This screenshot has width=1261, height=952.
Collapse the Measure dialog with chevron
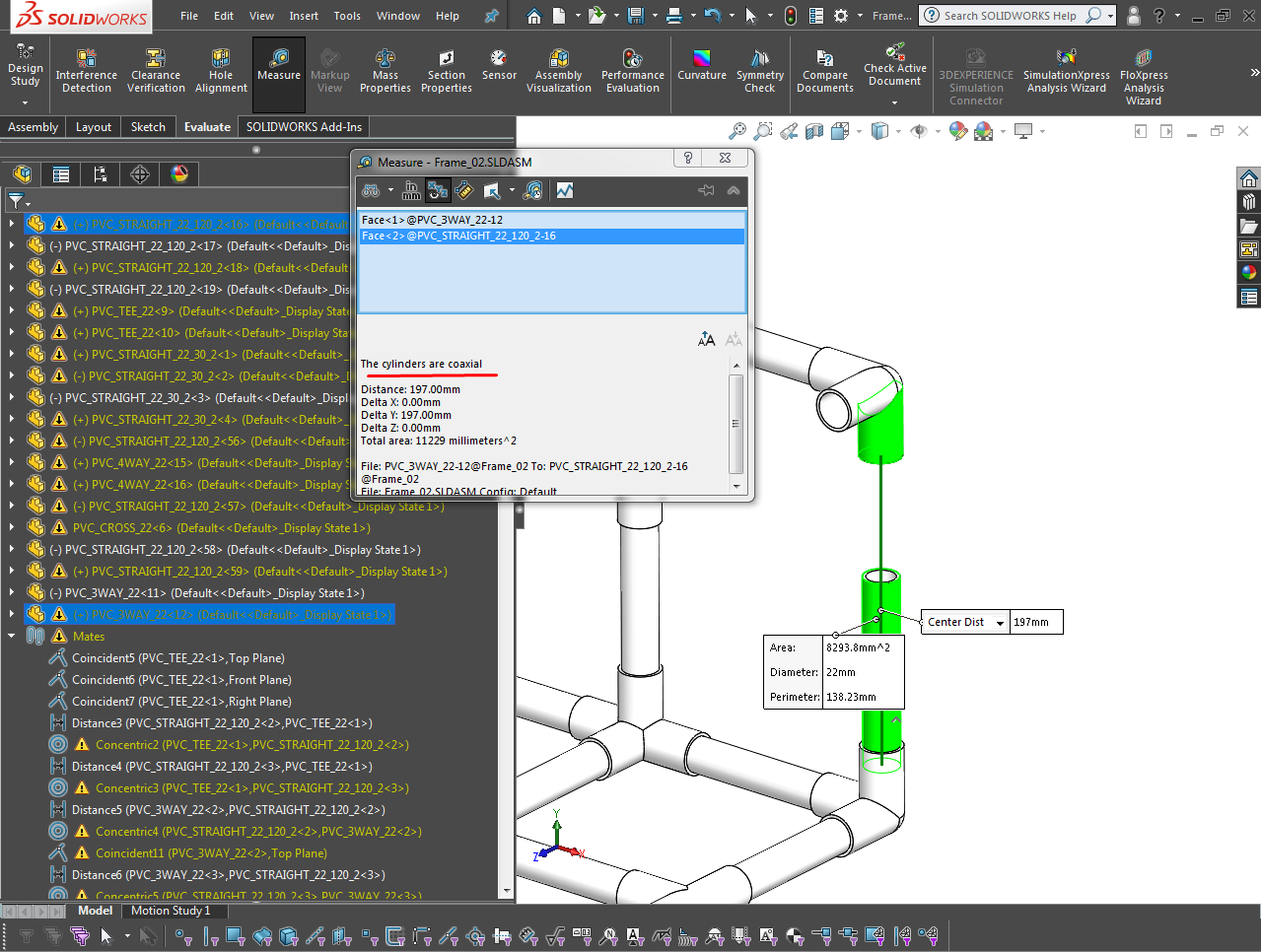click(x=734, y=190)
